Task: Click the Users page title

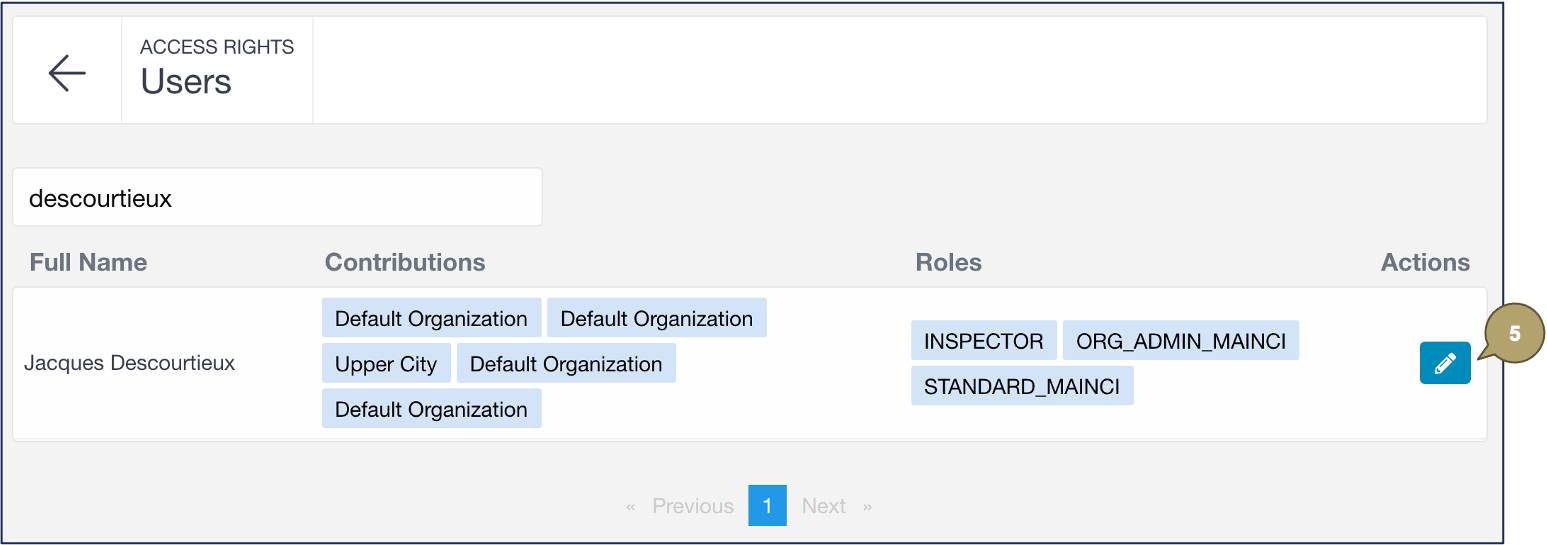Action: [186, 82]
